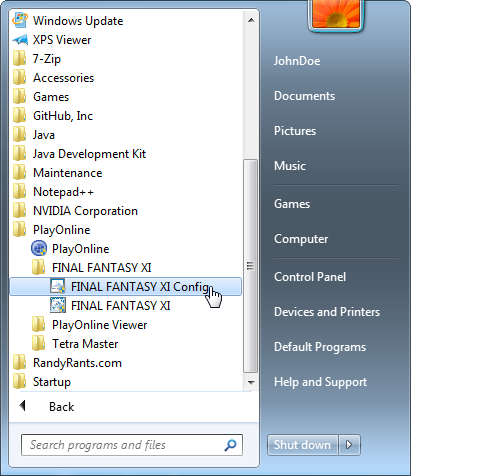Click the scroll down arrow in programs list
This screenshot has width=491, height=476.
coord(251,382)
